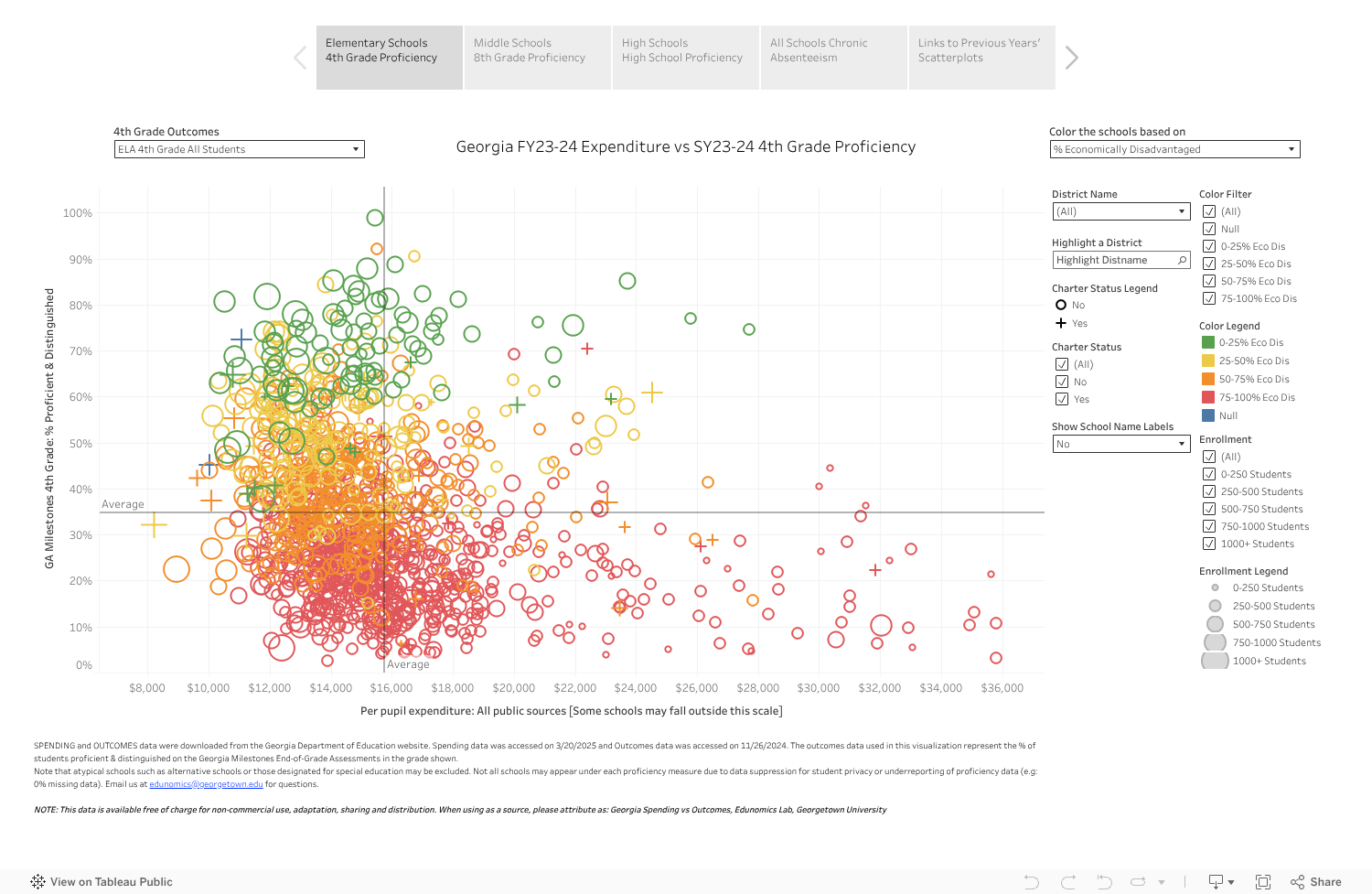Toggle the Charter Status Yes checkbox

(1062, 399)
